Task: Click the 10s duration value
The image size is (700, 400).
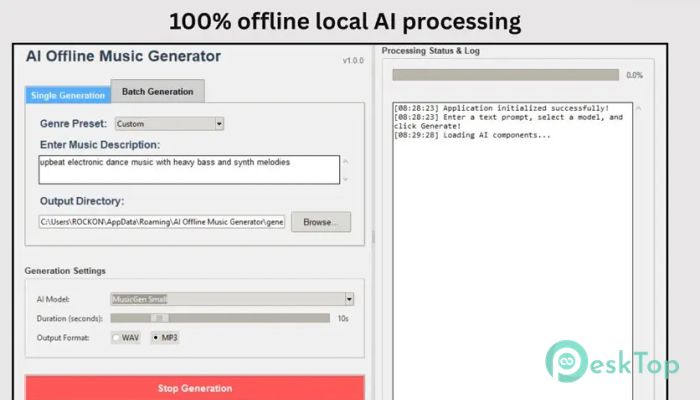Action: tap(343, 318)
